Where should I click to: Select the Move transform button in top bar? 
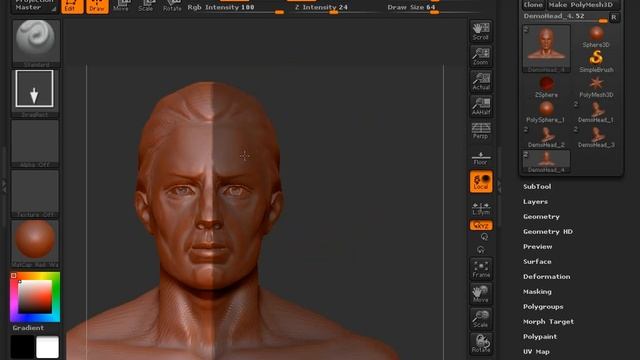tap(121, 6)
